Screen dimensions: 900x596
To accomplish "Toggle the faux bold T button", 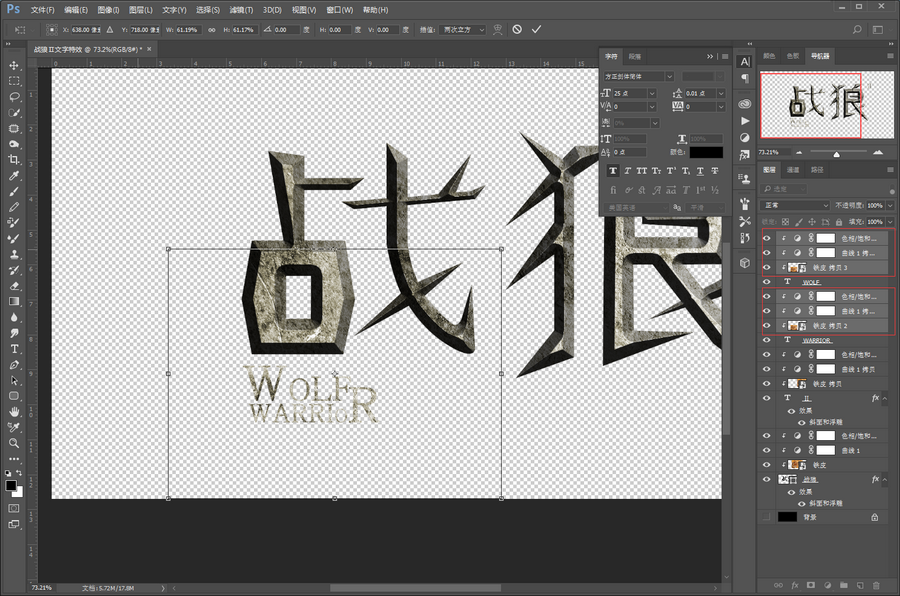I will (x=613, y=171).
